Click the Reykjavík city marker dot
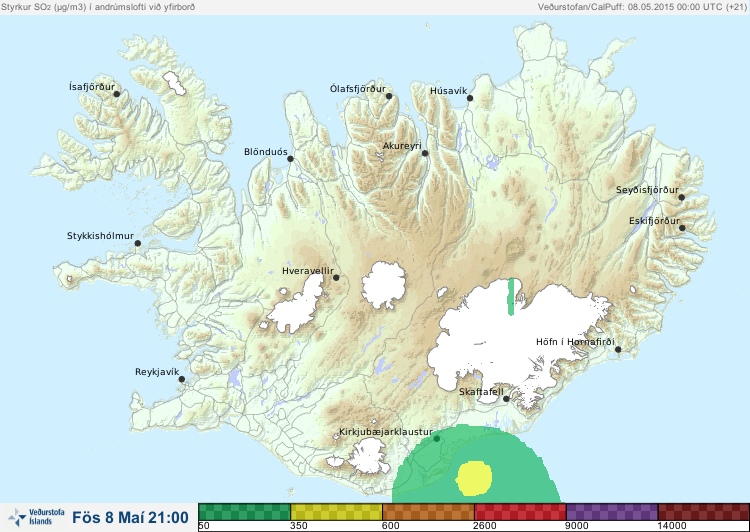 pyautogui.click(x=182, y=379)
